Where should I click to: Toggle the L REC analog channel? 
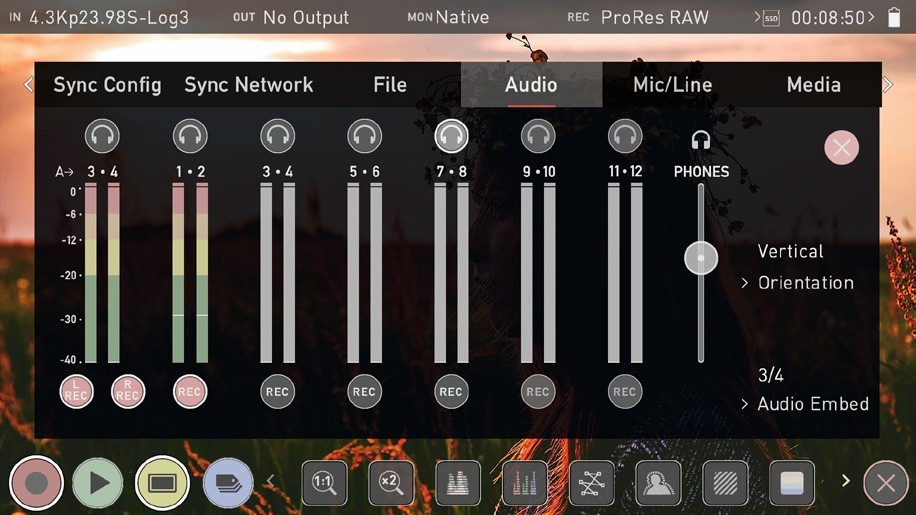coord(77,392)
